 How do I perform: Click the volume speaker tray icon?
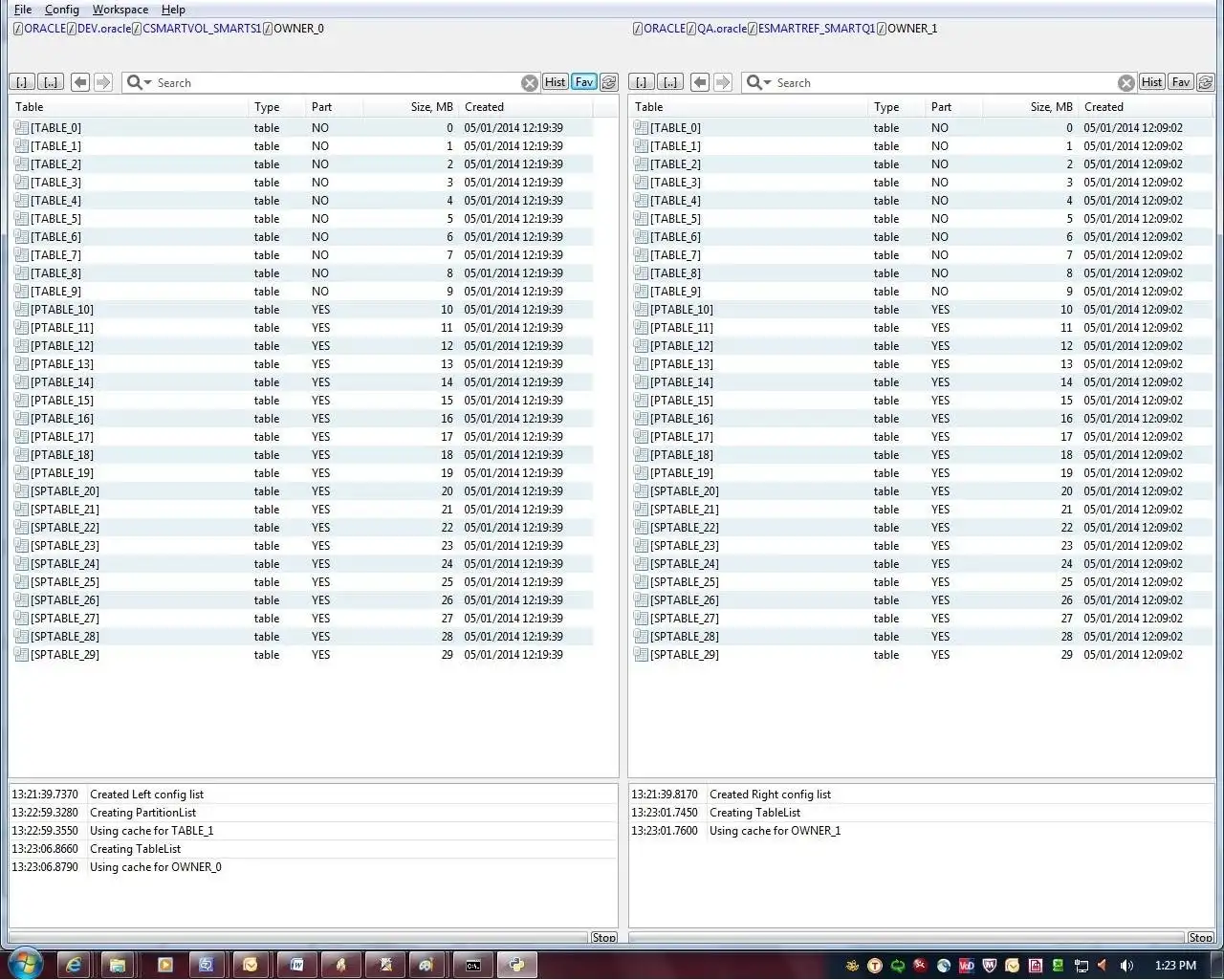pyautogui.click(x=1126, y=966)
